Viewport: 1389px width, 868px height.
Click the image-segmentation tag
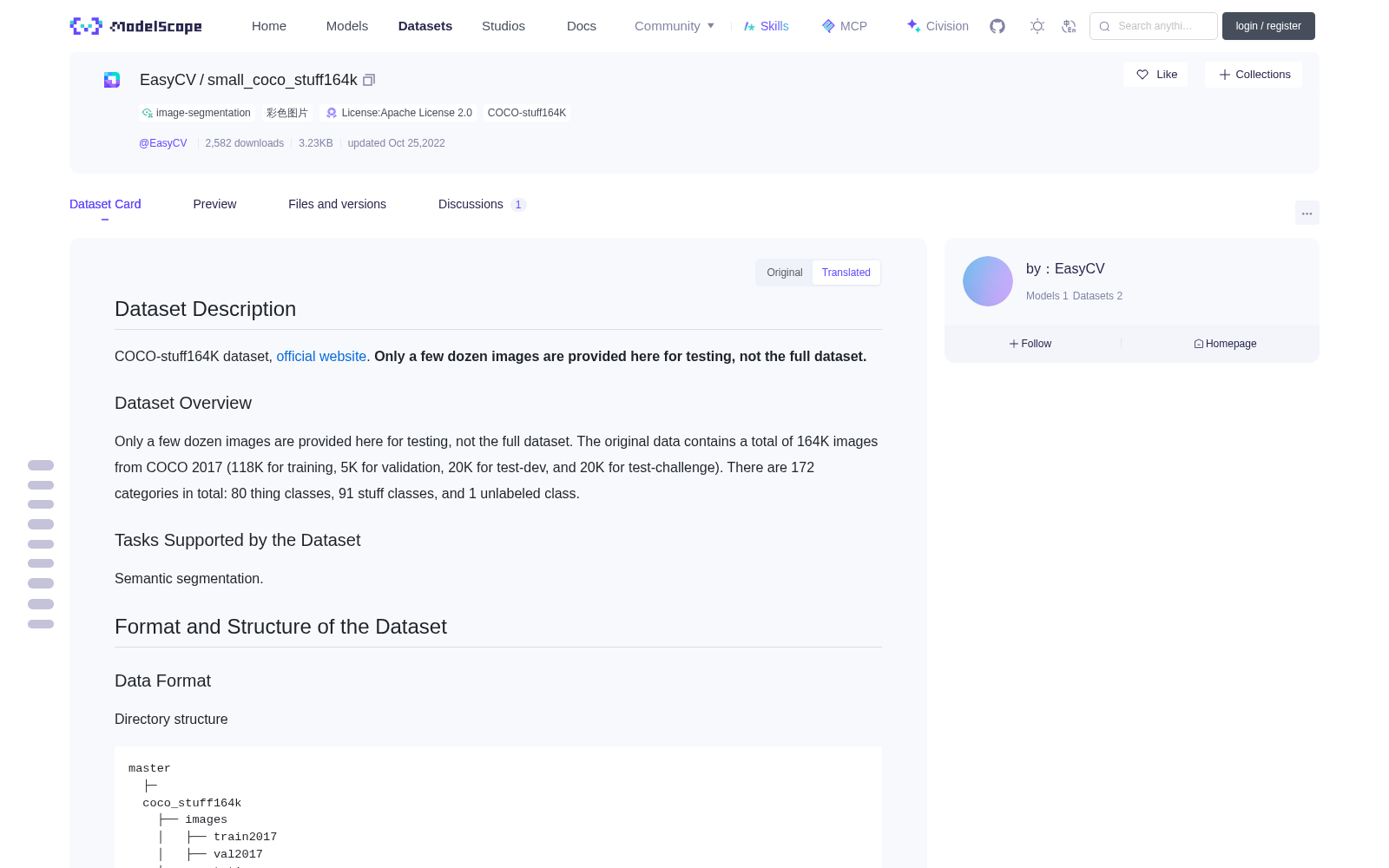pos(196,113)
